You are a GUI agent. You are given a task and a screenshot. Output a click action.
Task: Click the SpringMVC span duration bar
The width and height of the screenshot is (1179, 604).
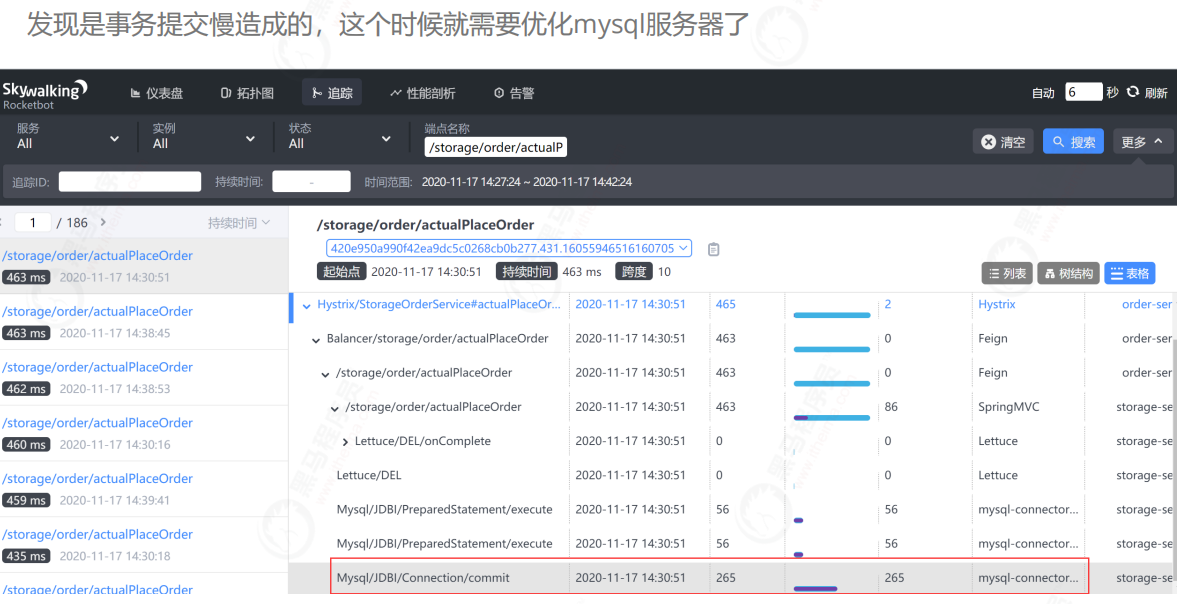click(832, 417)
